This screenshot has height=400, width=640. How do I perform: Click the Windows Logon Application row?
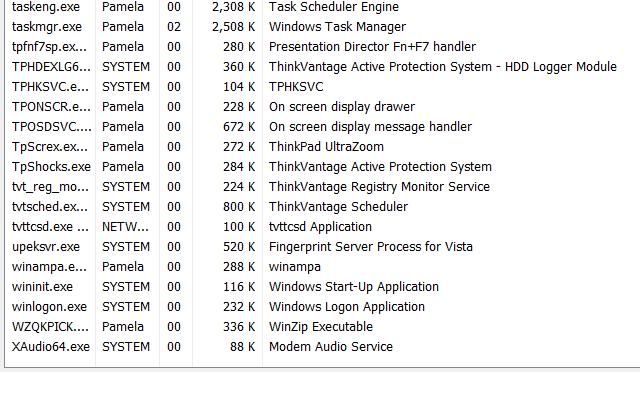coord(346,307)
